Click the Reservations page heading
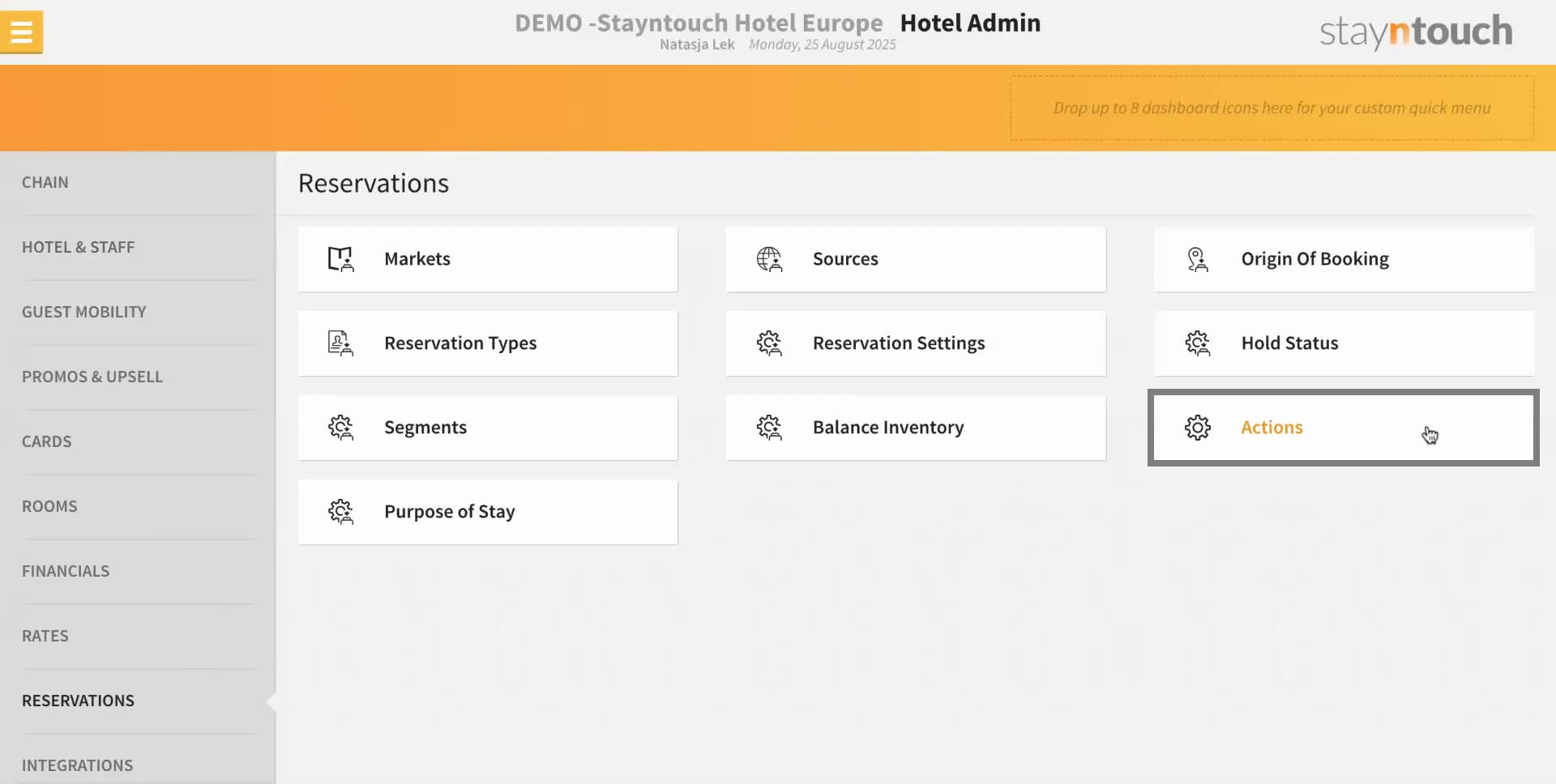The height and width of the screenshot is (784, 1556). pos(374,184)
